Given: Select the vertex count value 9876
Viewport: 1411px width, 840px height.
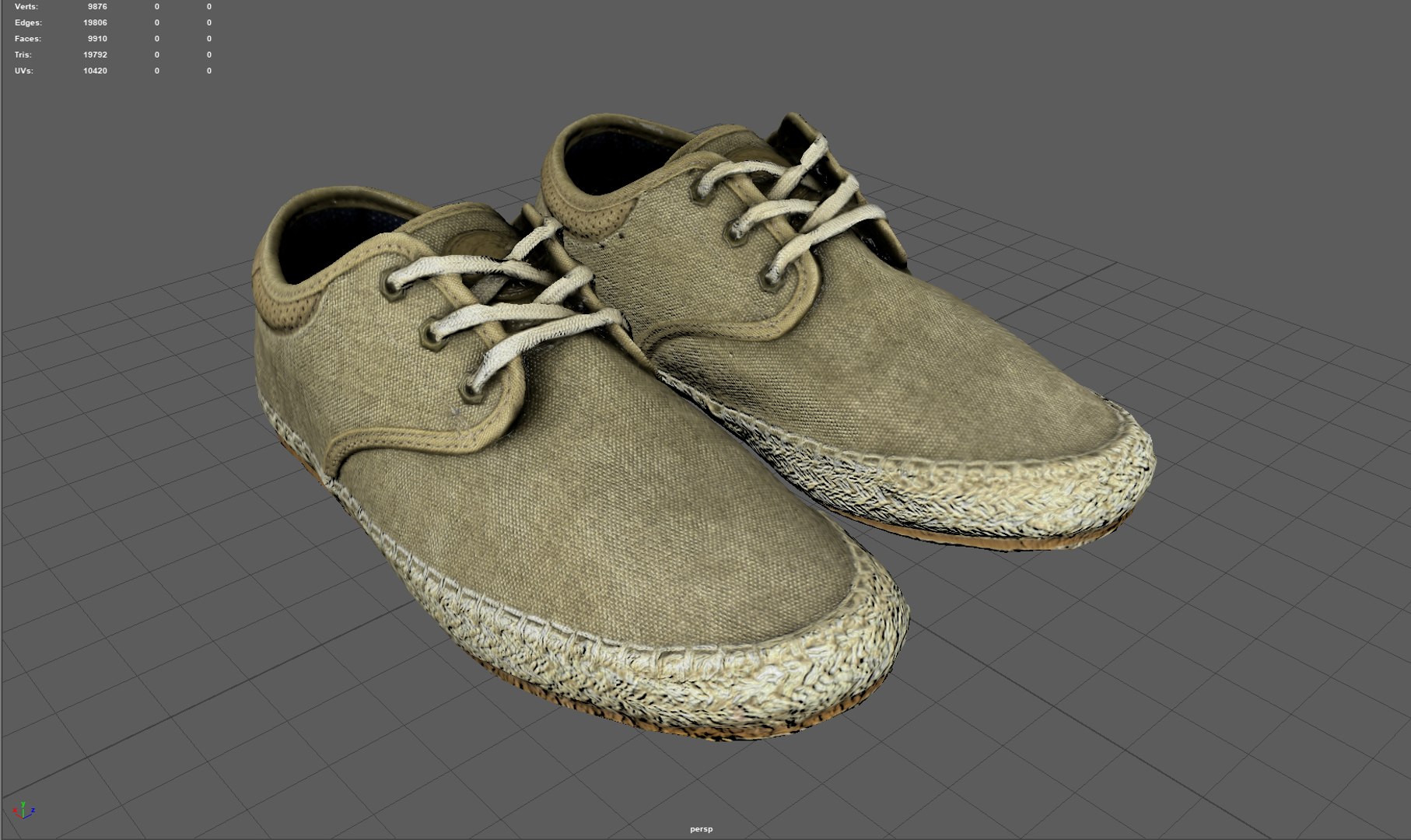Looking at the screenshot, I should click(x=97, y=7).
